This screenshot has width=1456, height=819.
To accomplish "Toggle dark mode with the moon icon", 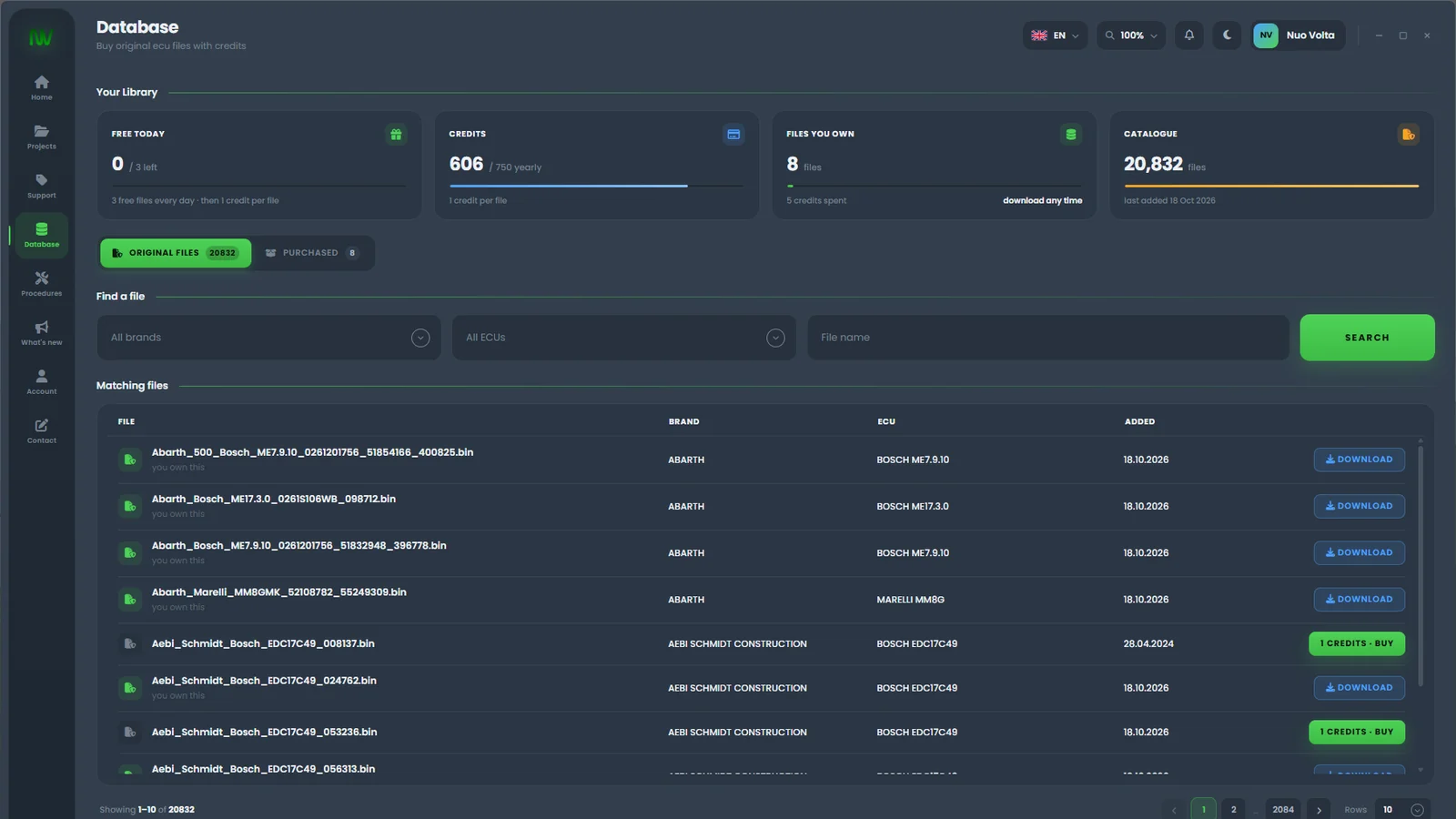I will click(1227, 35).
